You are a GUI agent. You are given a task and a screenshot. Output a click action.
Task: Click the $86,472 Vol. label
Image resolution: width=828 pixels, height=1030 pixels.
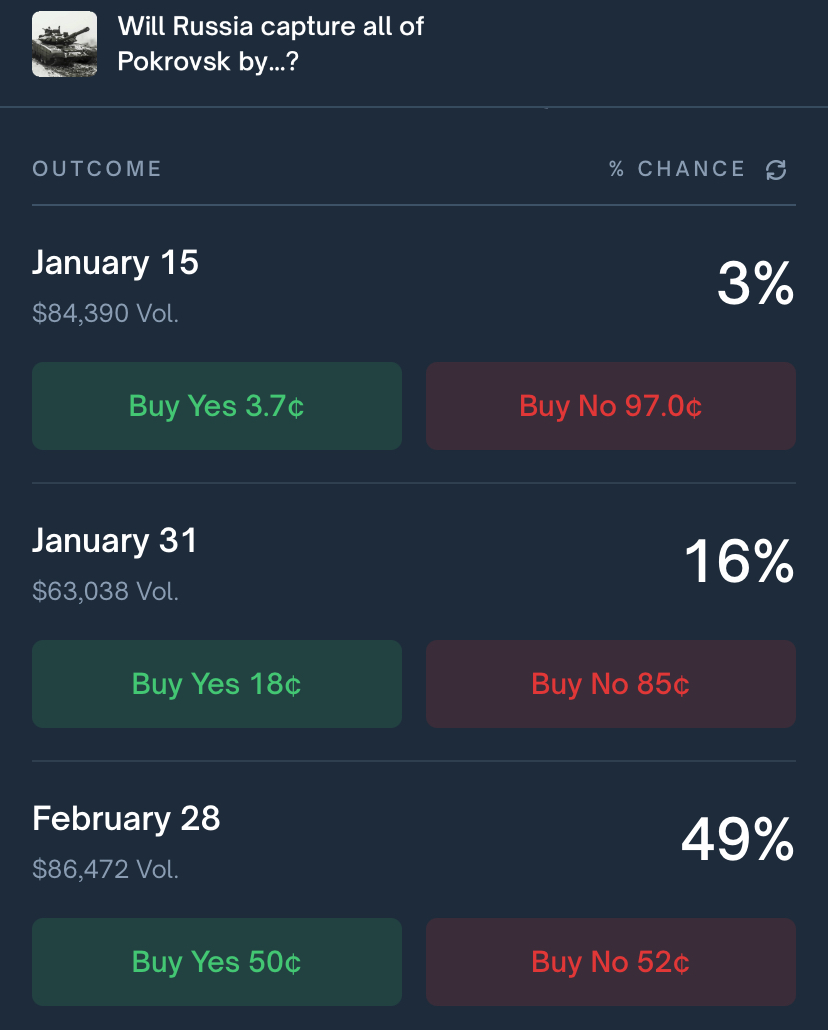point(105,869)
